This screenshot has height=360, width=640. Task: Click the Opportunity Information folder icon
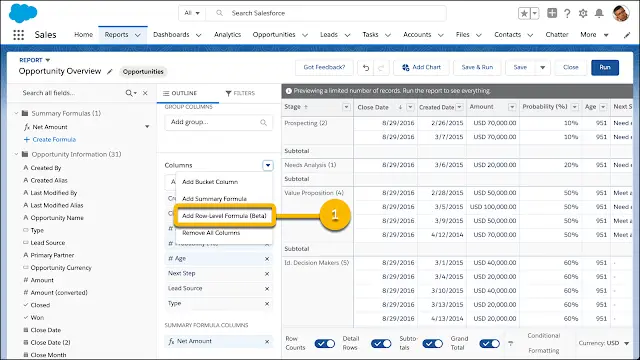tap(25, 154)
